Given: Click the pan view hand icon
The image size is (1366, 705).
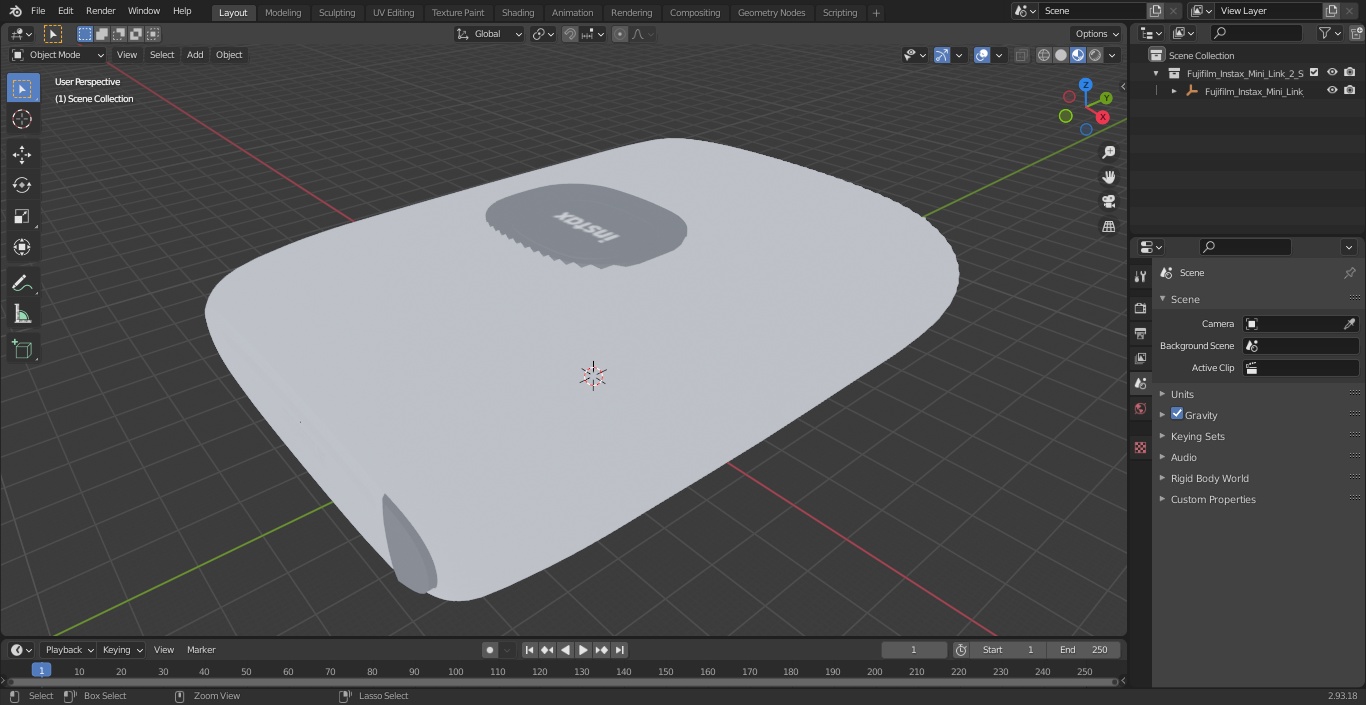Looking at the screenshot, I should pos(1108,177).
